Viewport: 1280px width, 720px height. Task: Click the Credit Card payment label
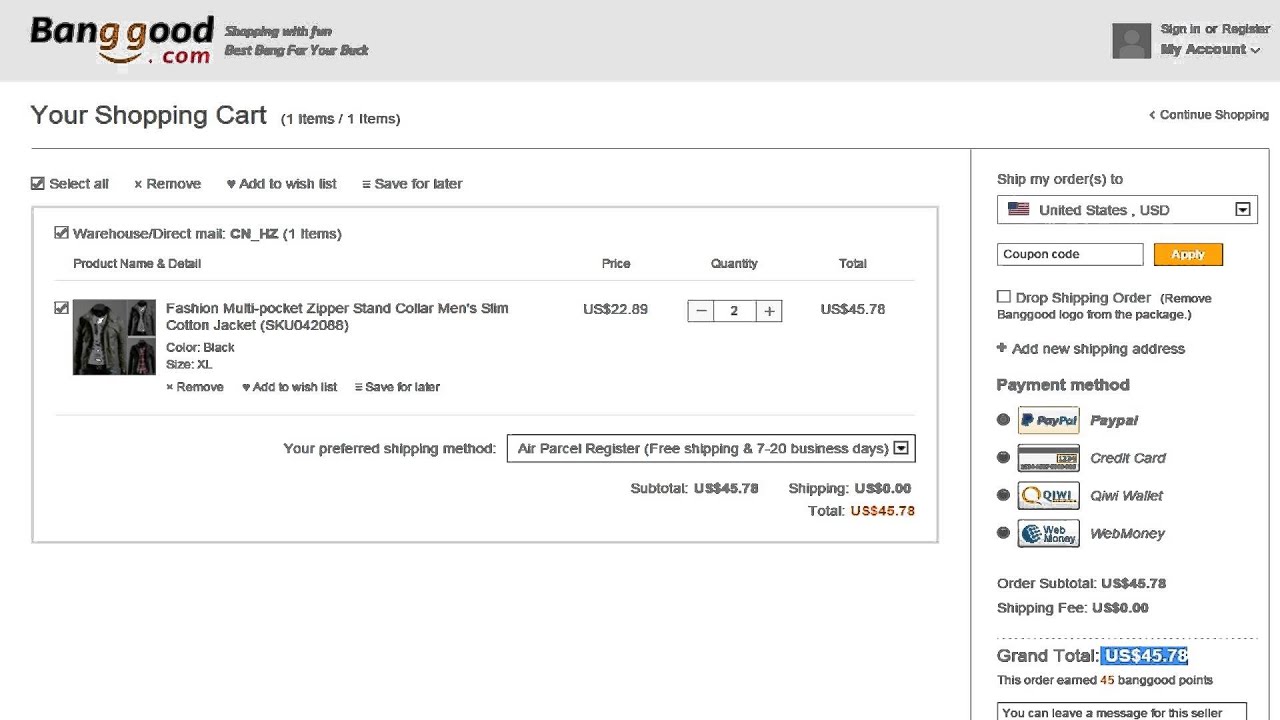point(1128,458)
